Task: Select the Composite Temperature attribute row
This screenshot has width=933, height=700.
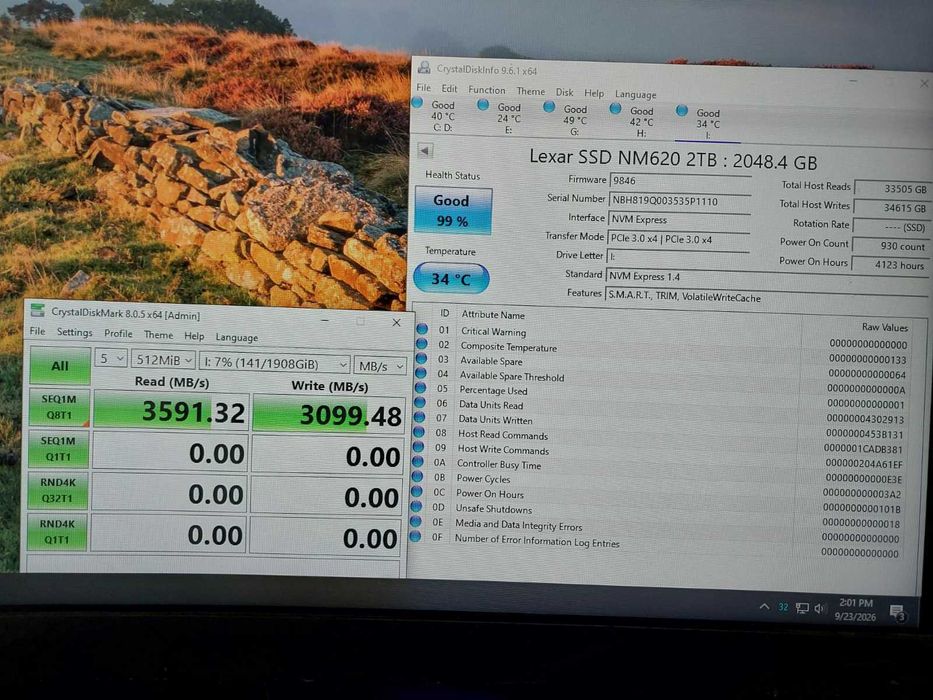Action: (662, 351)
